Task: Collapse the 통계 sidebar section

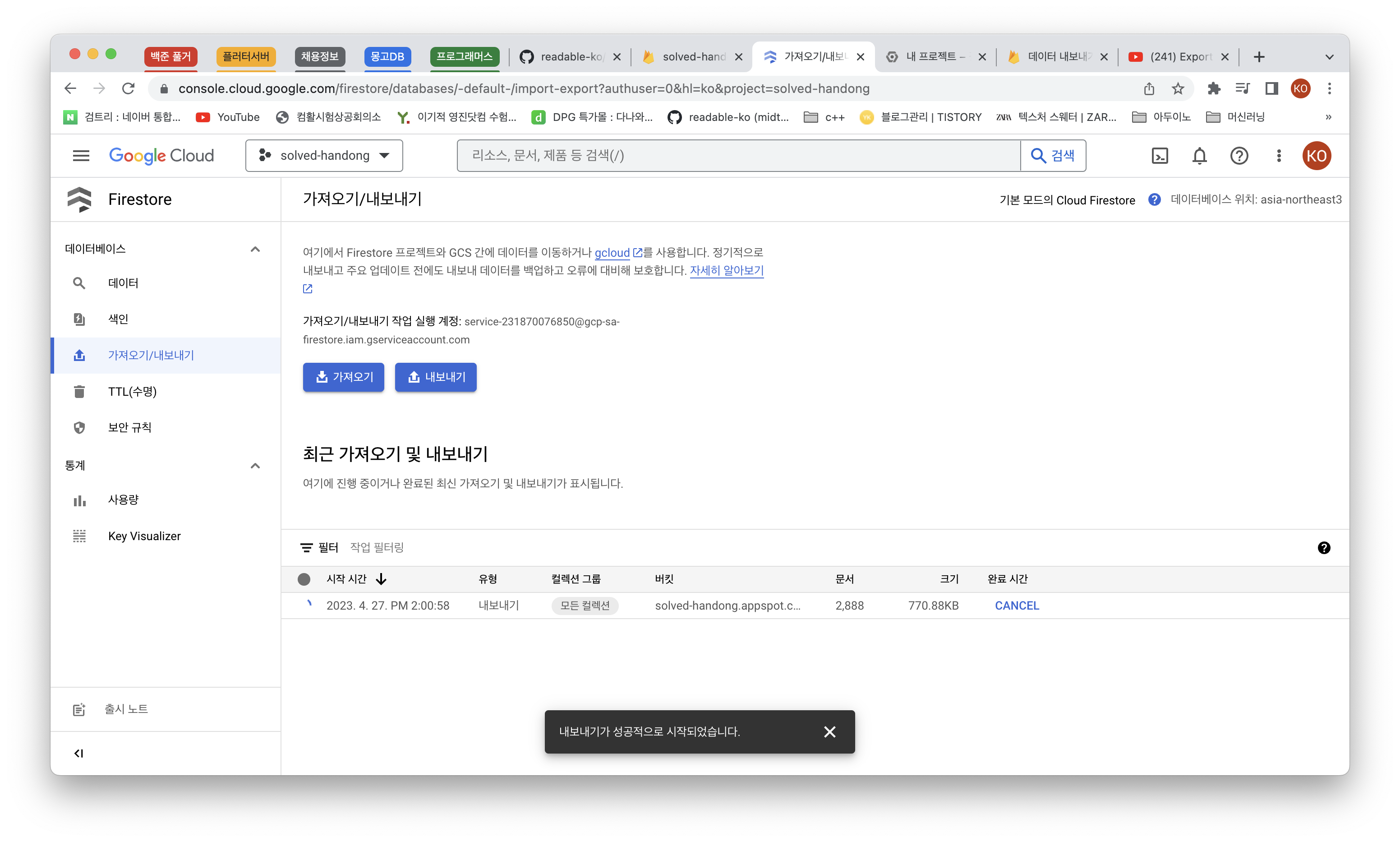Action: point(255,466)
